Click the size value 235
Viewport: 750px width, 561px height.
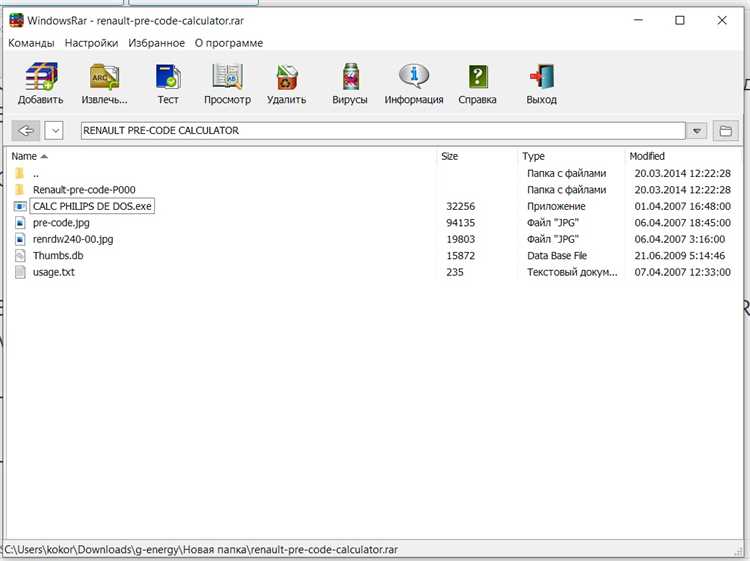[455, 272]
